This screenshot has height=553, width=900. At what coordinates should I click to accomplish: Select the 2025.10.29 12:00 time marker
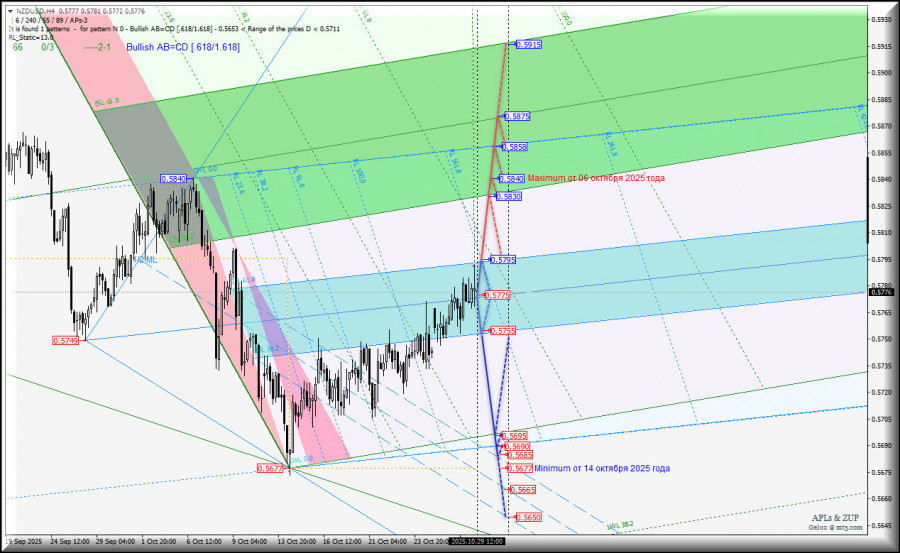click(478, 542)
